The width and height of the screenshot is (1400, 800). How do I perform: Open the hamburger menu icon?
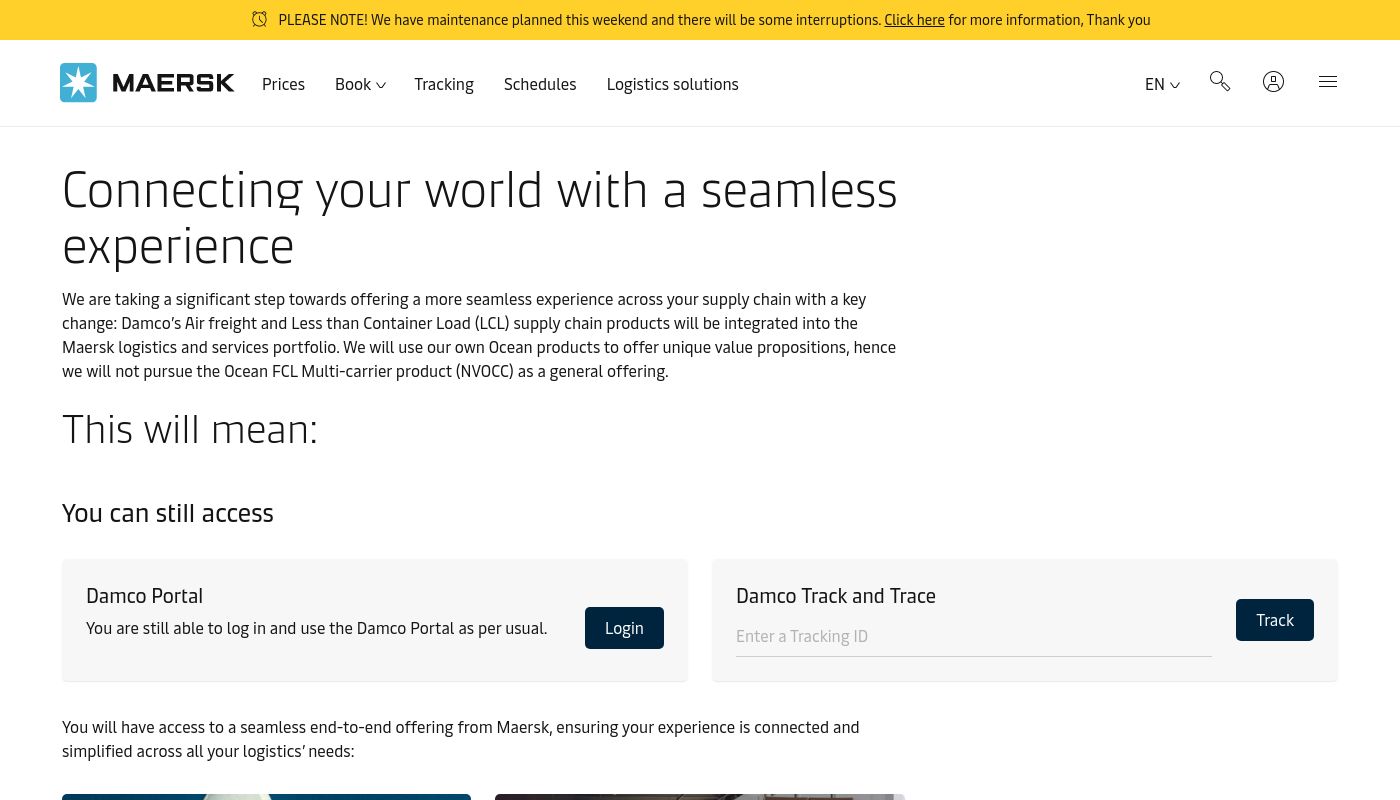pos(1328,82)
